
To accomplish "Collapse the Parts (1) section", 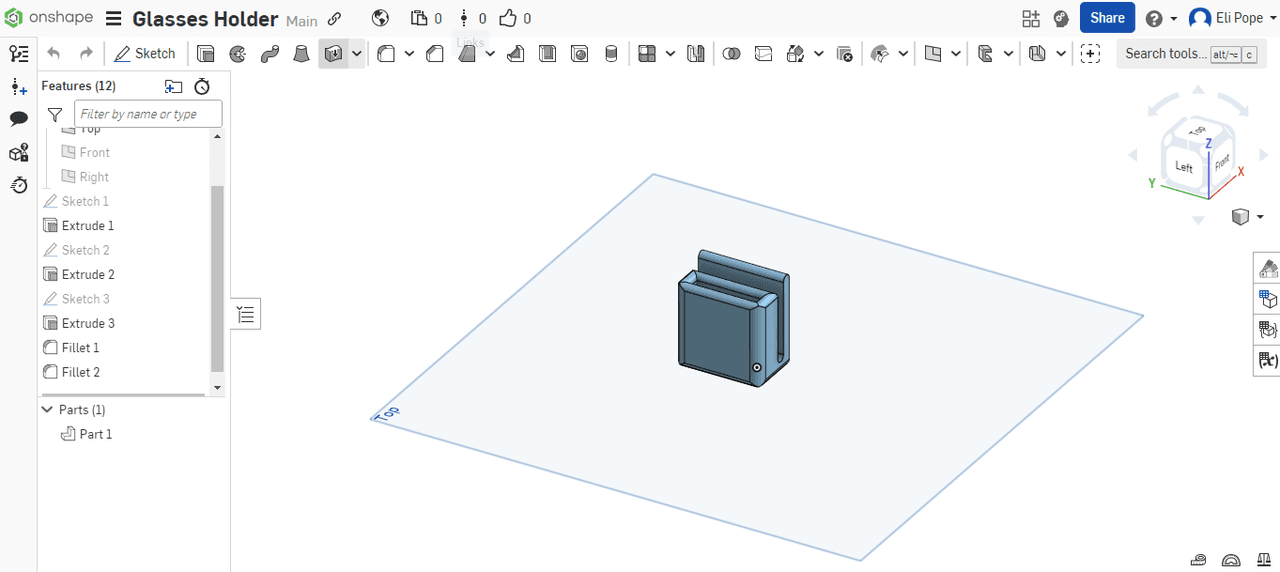I will [x=47, y=410].
